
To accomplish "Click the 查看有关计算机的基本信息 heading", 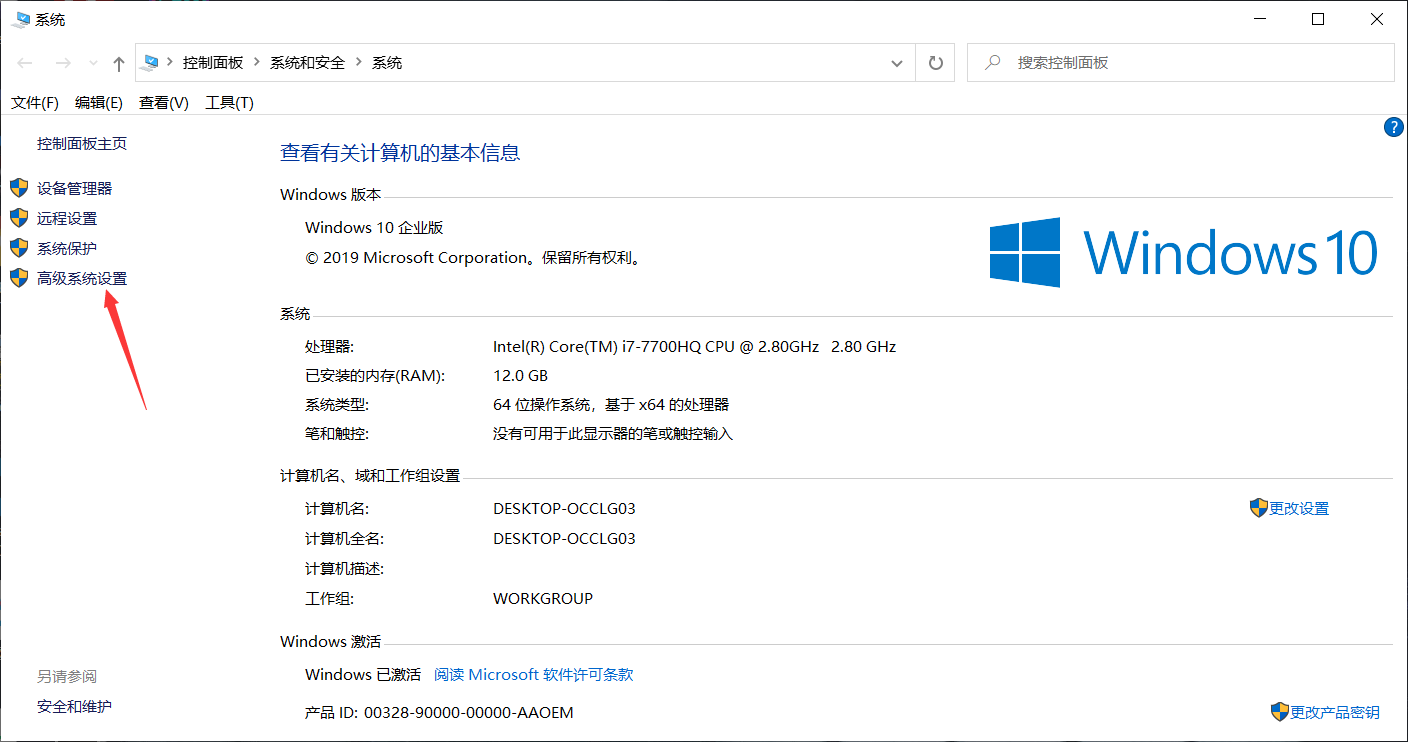I will [x=400, y=153].
